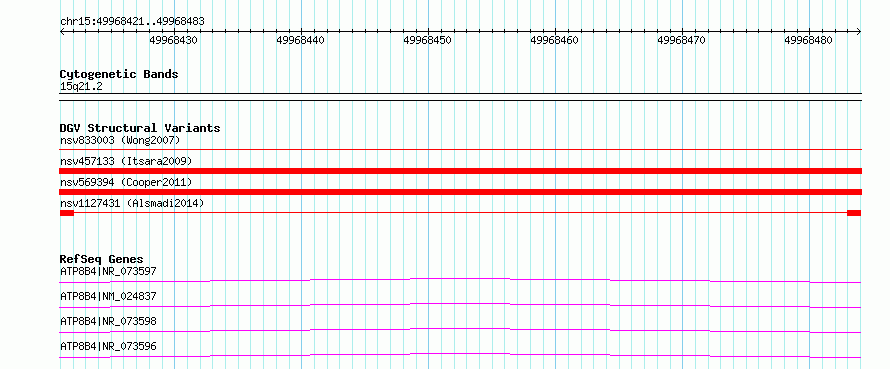Open variant nsv569394 (Cooper2011) label

(126, 182)
